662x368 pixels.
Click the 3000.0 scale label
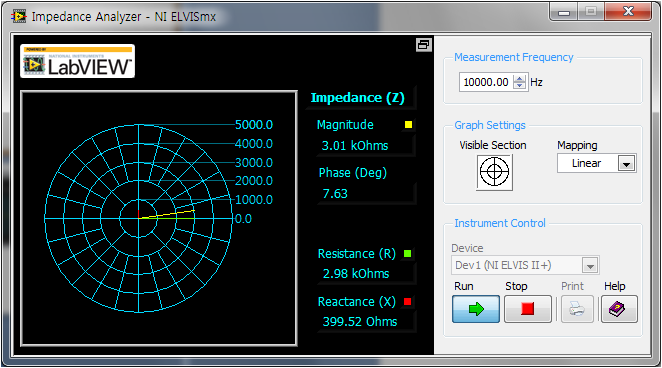tap(254, 162)
